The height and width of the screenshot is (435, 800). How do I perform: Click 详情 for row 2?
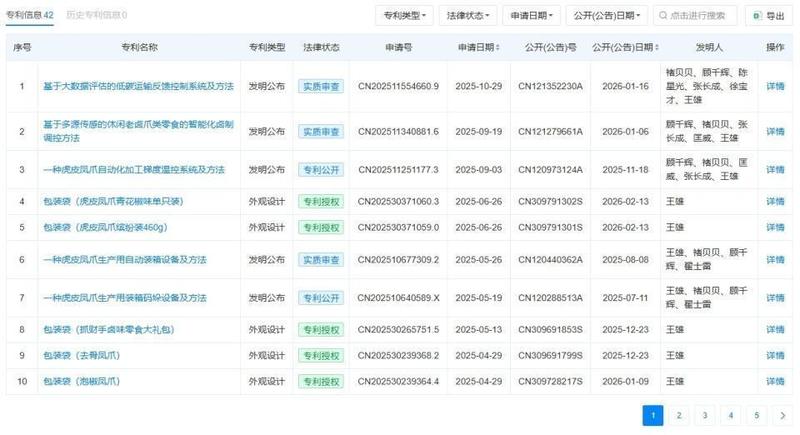(x=775, y=131)
